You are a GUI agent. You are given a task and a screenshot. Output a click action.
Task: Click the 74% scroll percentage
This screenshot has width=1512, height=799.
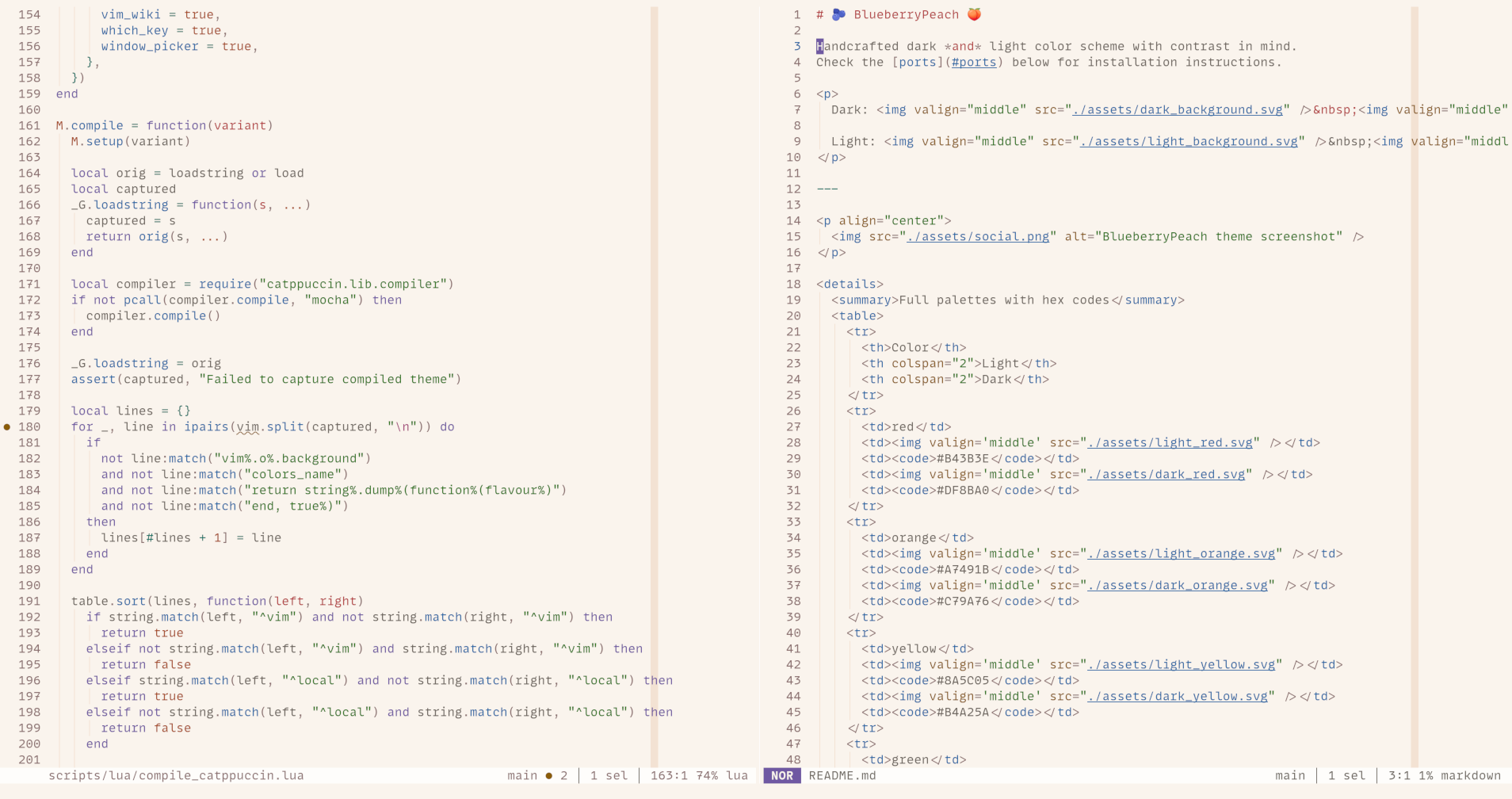click(707, 776)
